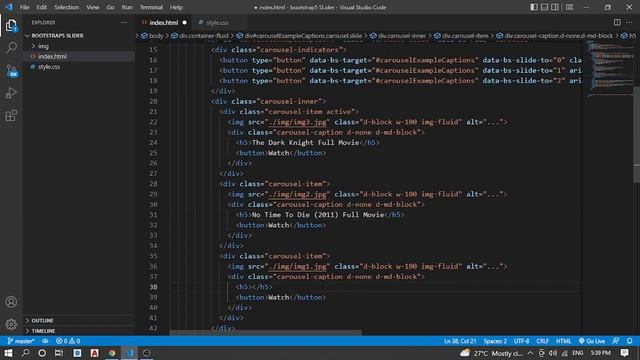Click the Go Live server button

coord(592,341)
